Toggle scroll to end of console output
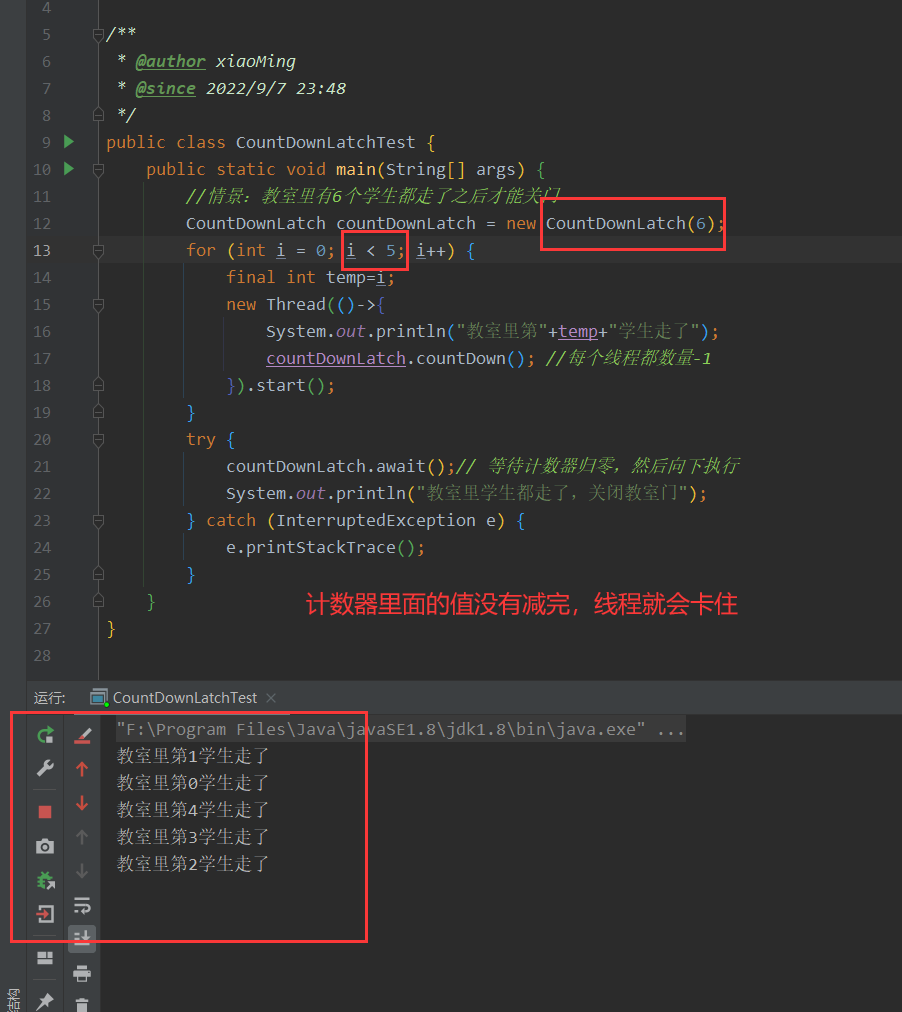Viewport: 902px width, 1012px height. pyautogui.click(x=82, y=938)
